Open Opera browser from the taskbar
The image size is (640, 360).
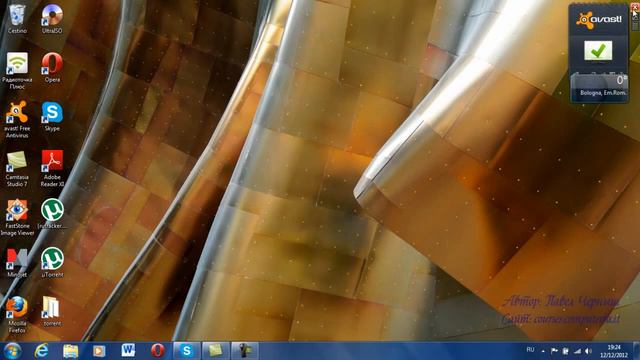click(x=157, y=351)
